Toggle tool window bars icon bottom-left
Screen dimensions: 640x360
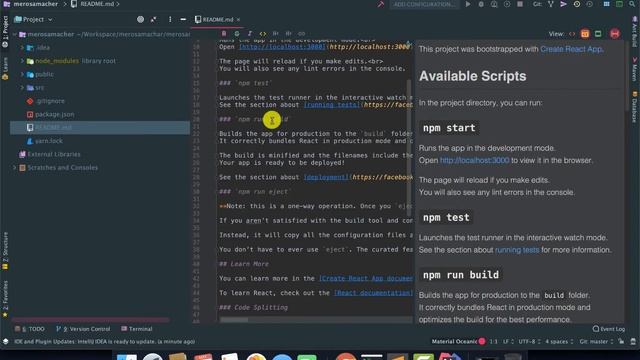point(5,341)
